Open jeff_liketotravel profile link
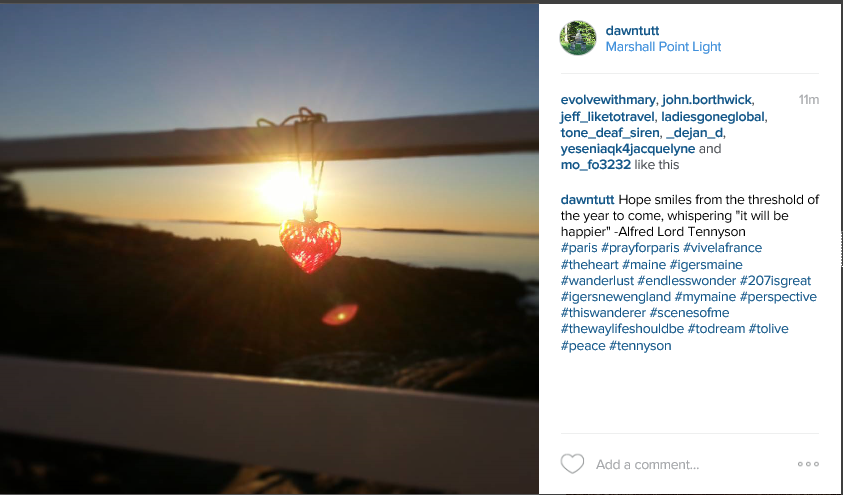The height and width of the screenshot is (495, 843). coord(607,117)
